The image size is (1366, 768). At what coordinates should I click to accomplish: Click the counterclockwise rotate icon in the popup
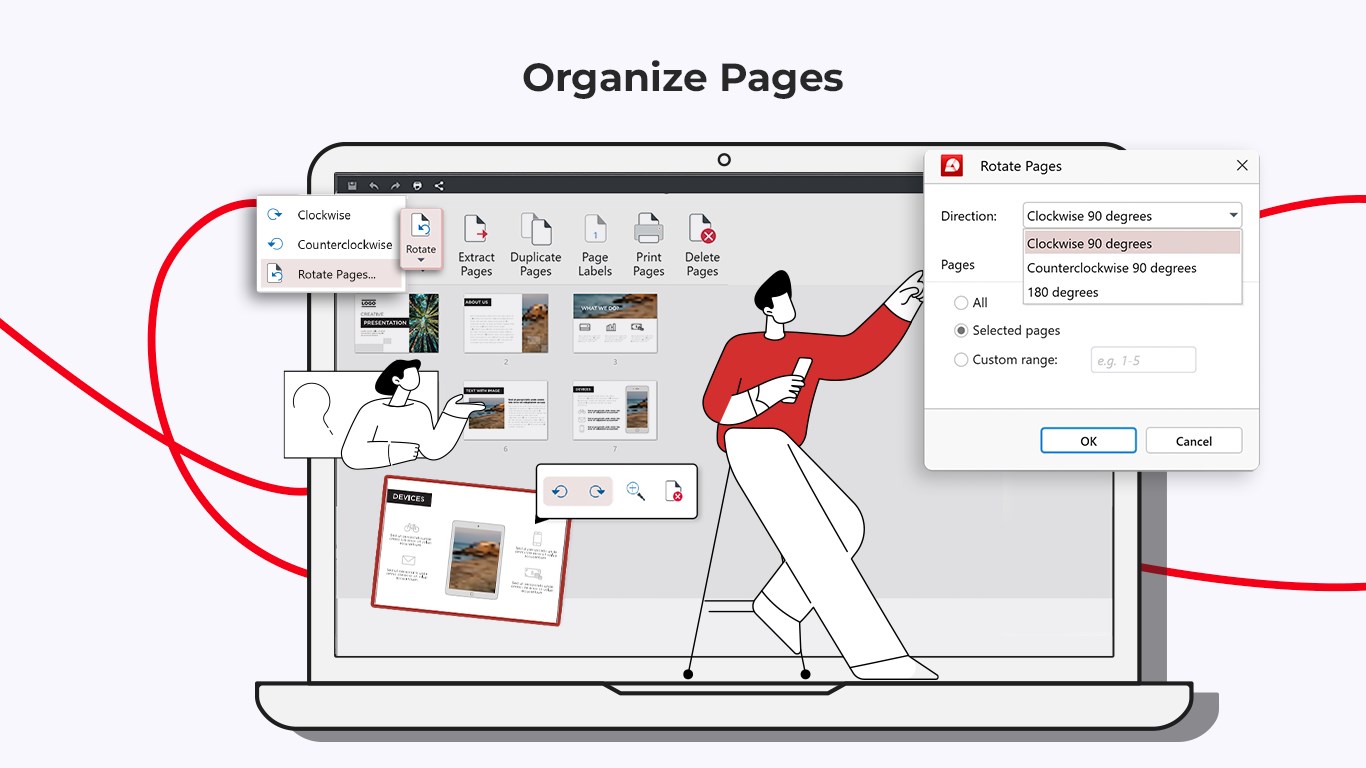tap(561, 491)
